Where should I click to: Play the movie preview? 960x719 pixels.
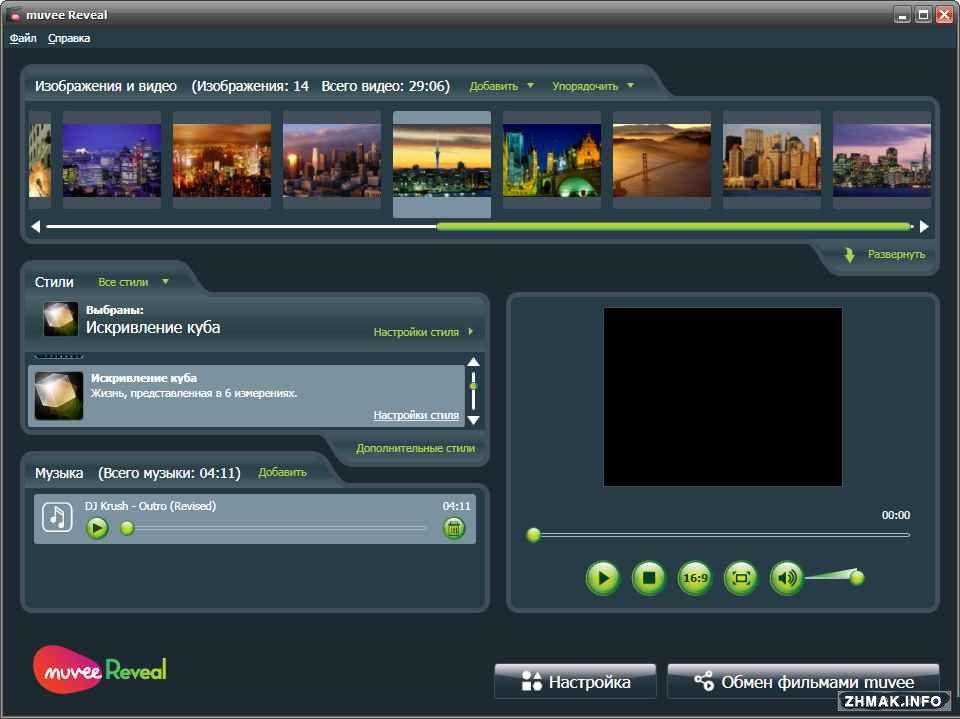pos(603,578)
